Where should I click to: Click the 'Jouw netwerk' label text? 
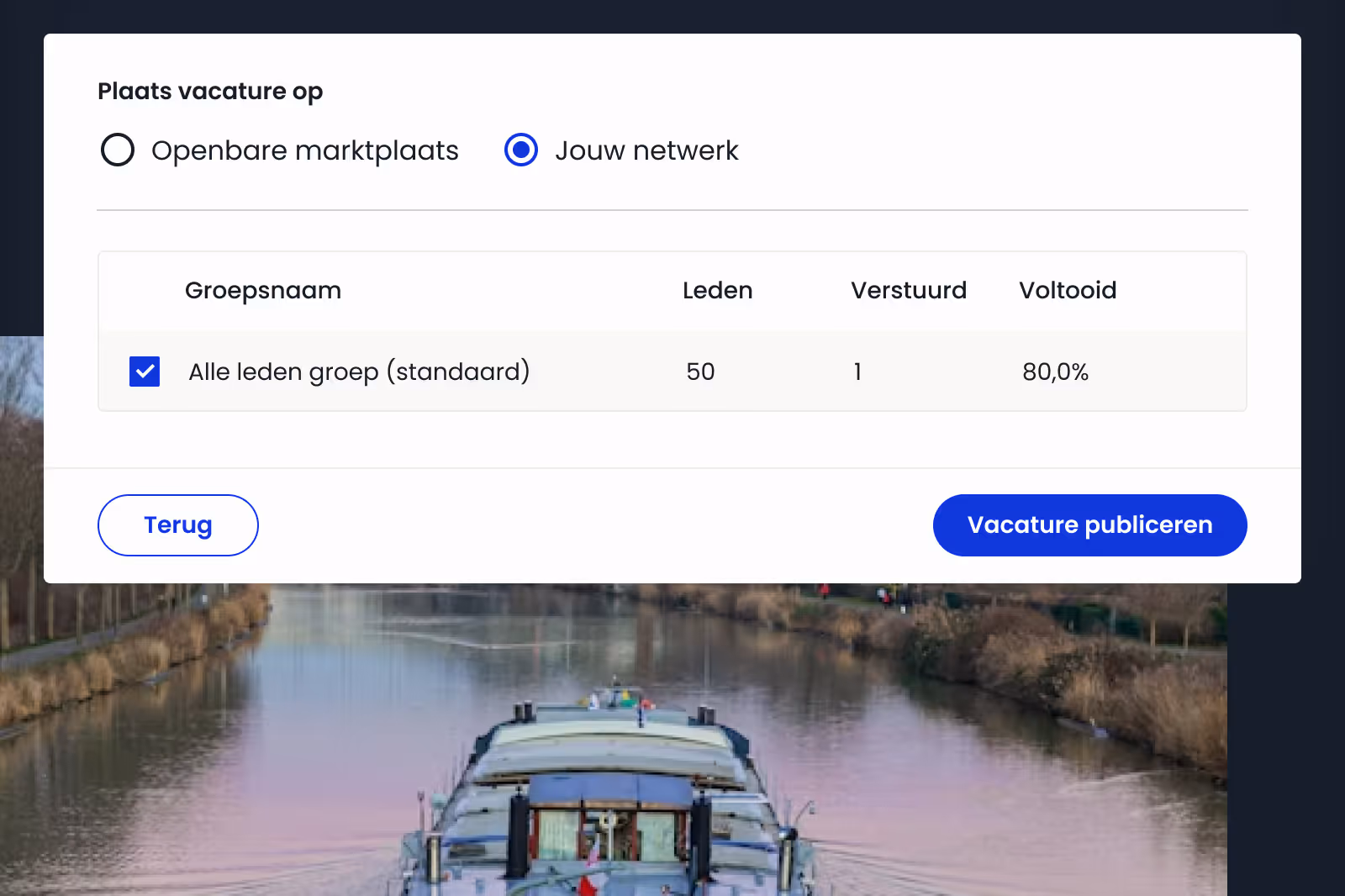point(646,150)
